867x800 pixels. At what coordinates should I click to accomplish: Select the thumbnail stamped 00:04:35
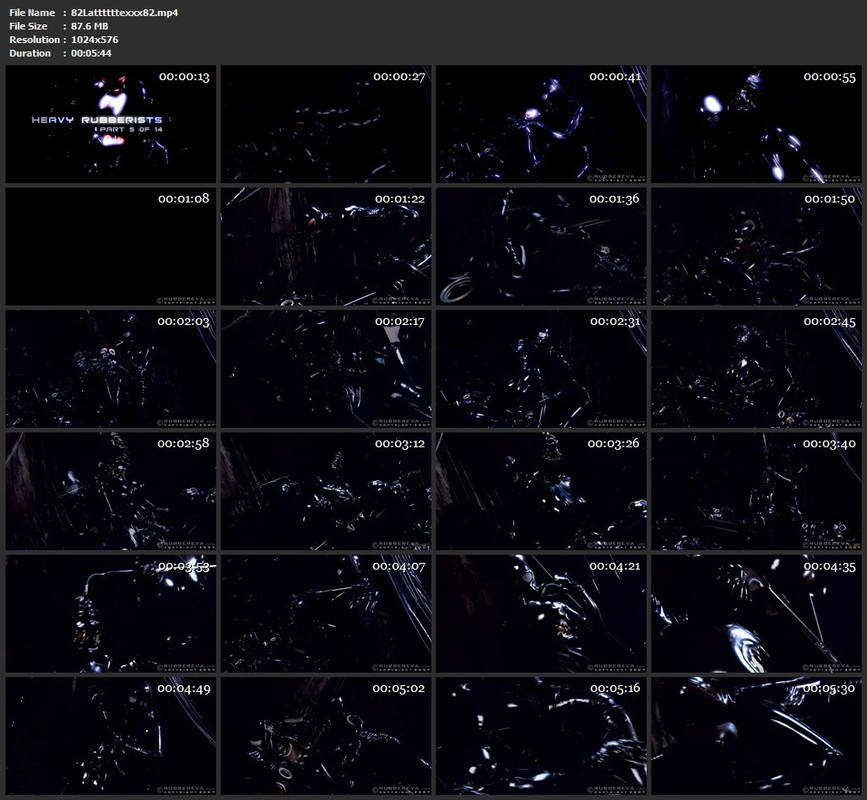click(756, 614)
